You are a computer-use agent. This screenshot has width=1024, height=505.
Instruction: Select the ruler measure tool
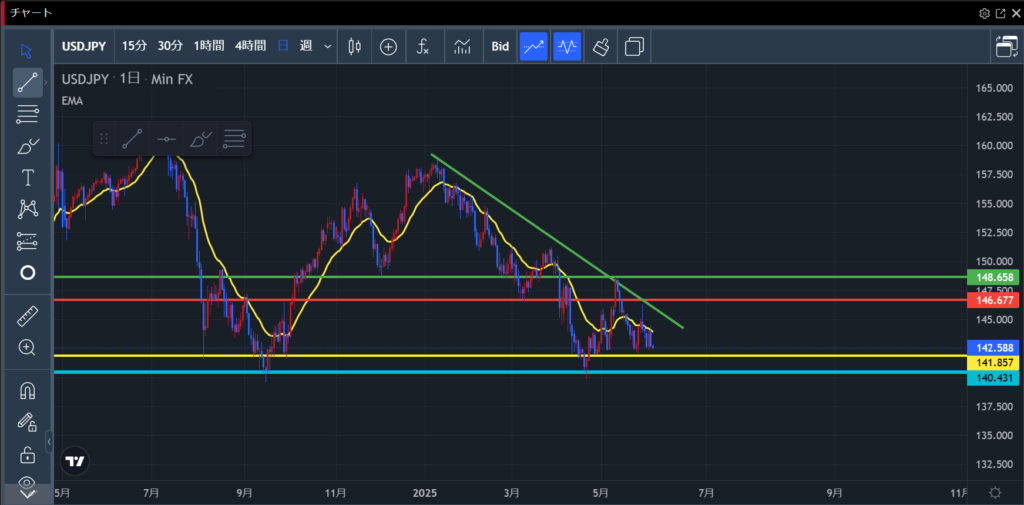[x=27, y=316]
